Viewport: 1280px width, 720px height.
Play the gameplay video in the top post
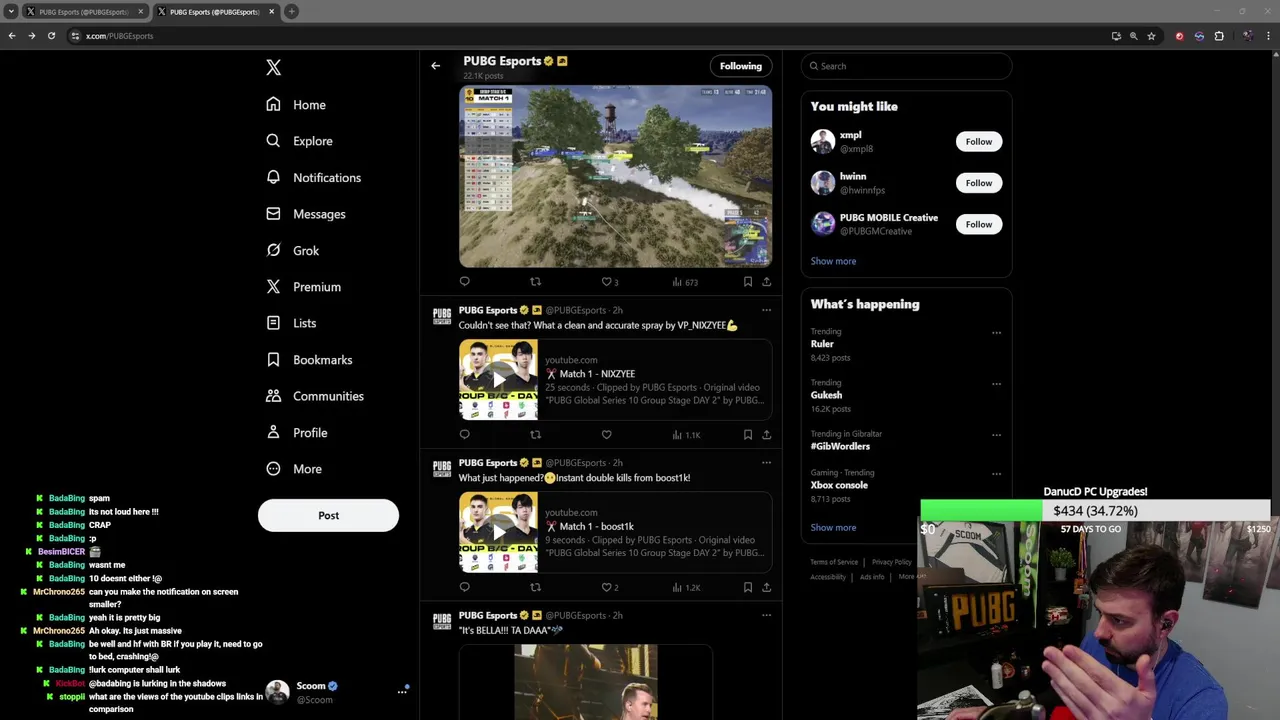(615, 176)
